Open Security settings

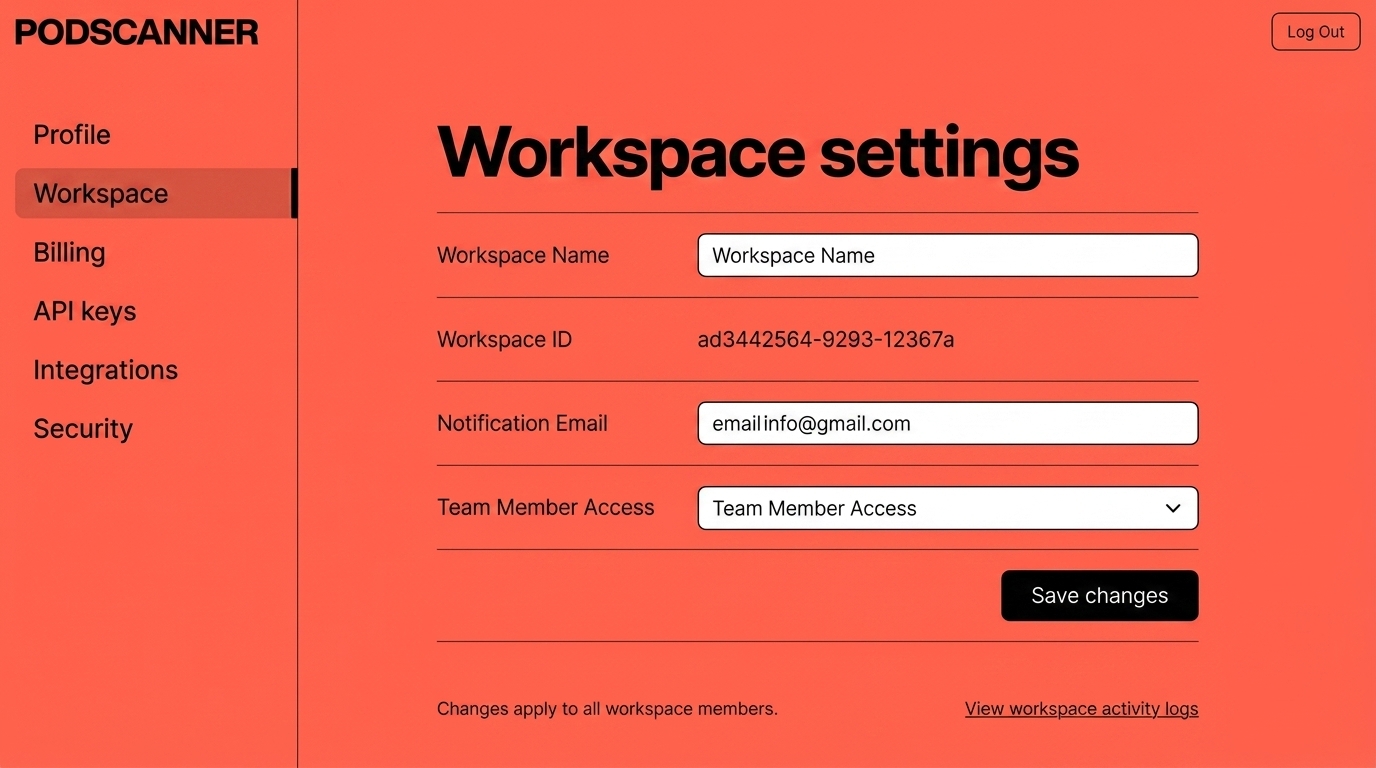tap(83, 429)
